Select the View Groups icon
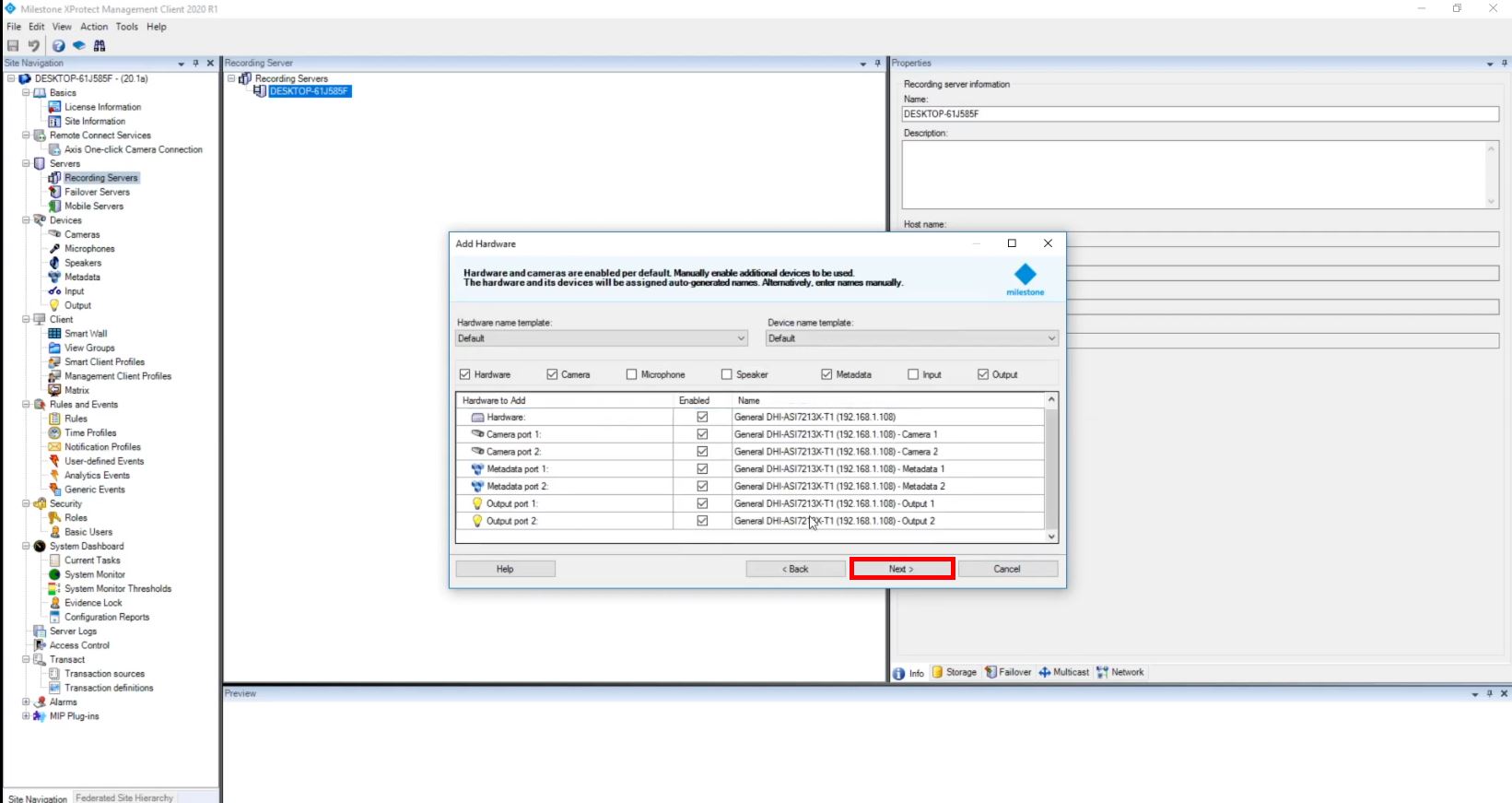 [x=54, y=348]
